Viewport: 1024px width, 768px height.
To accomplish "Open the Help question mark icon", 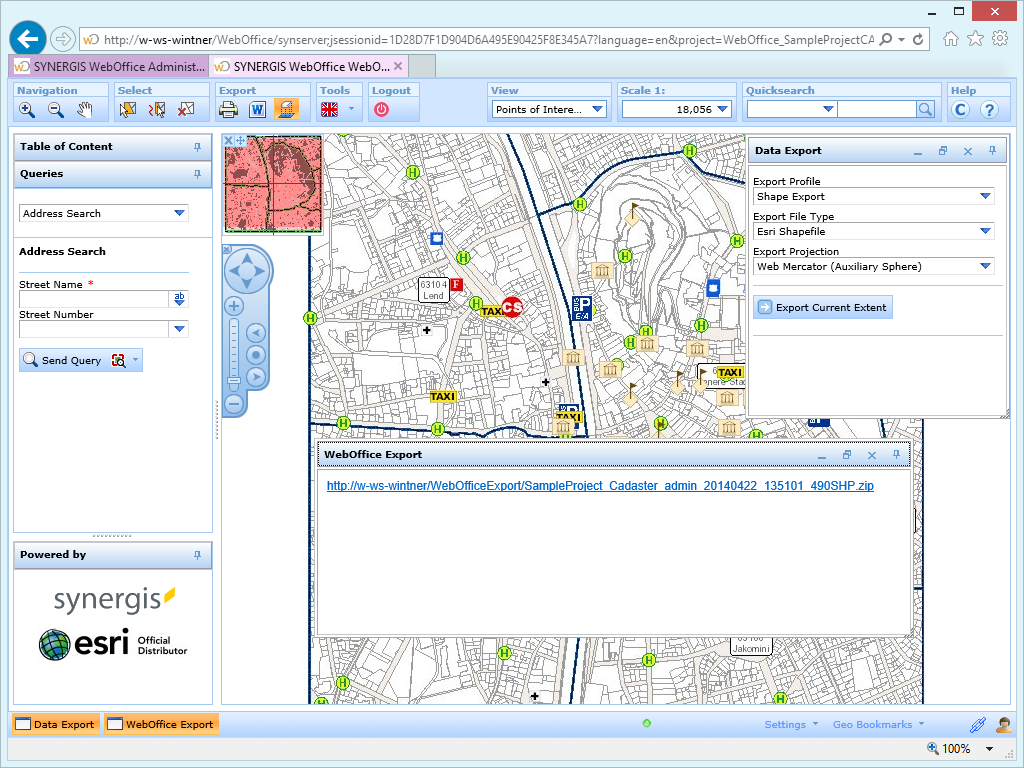I will pos(989,110).
